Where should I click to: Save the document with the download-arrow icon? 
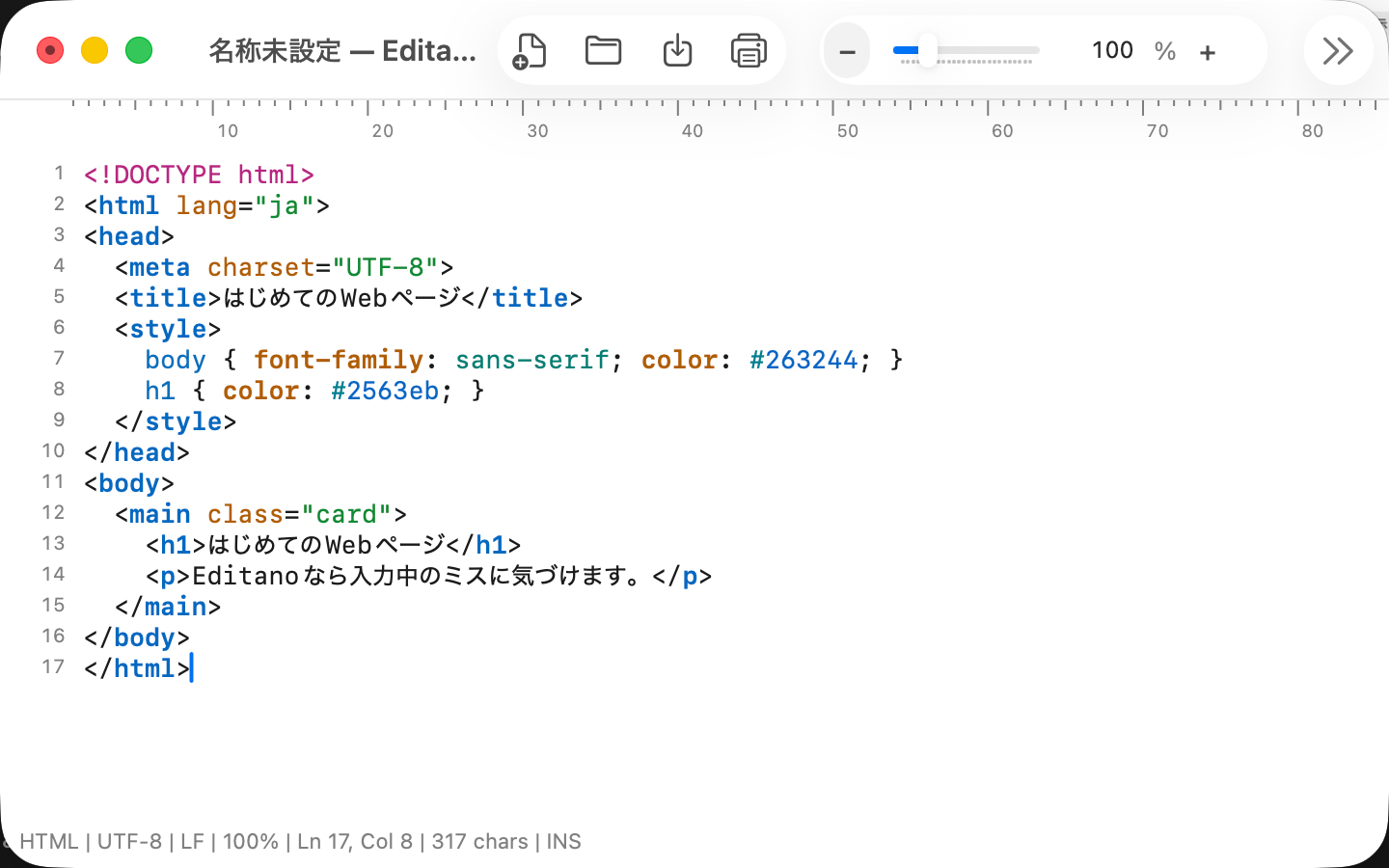(x=678, y=50)
